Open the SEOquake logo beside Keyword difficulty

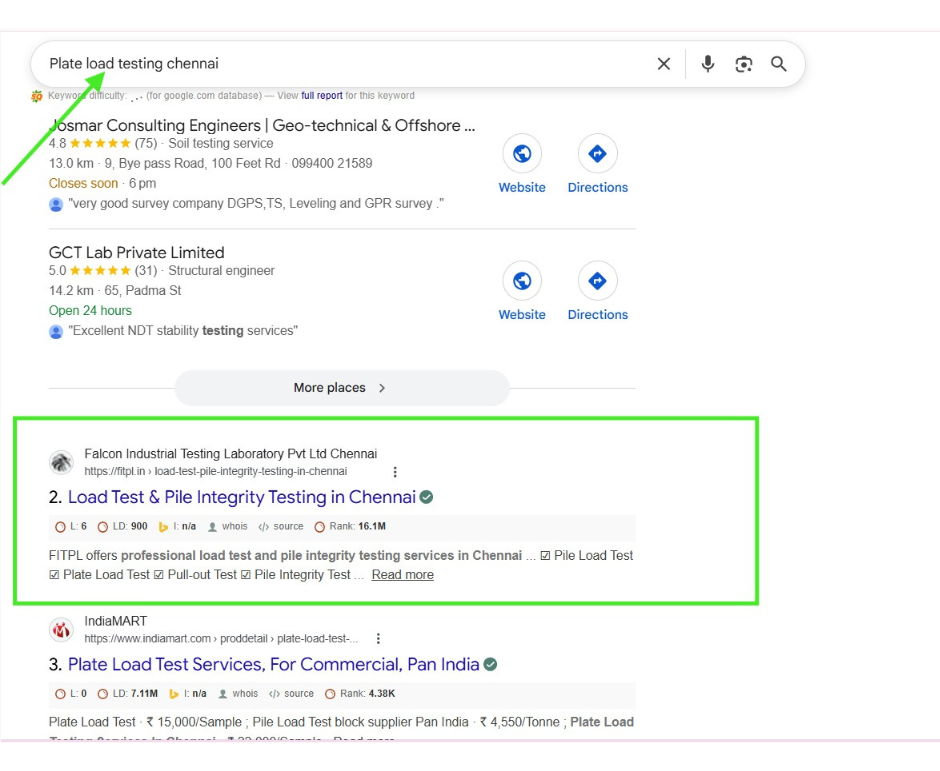click(37, 96)
